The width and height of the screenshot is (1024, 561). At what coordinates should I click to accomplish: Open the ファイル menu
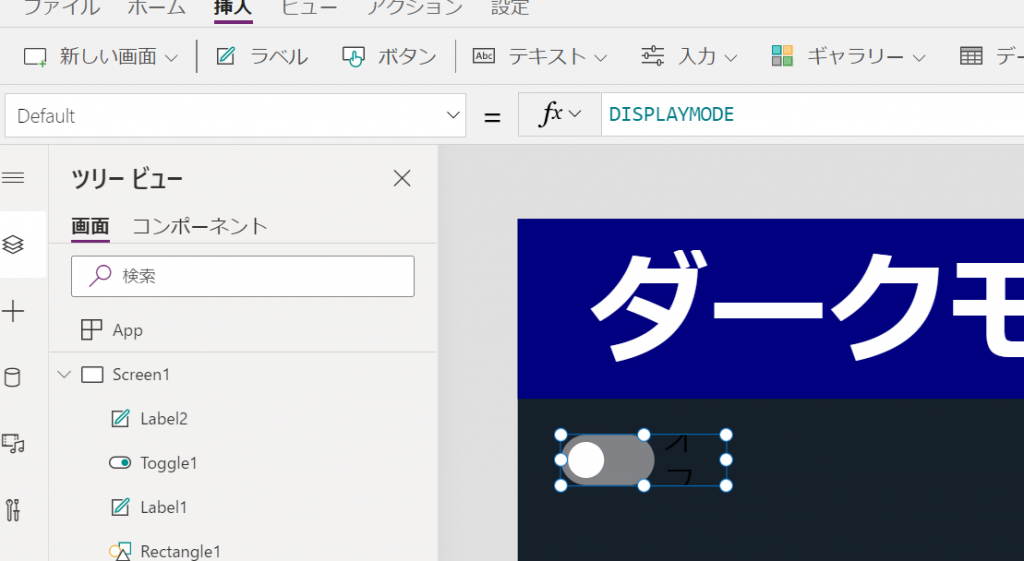point(61,8)
